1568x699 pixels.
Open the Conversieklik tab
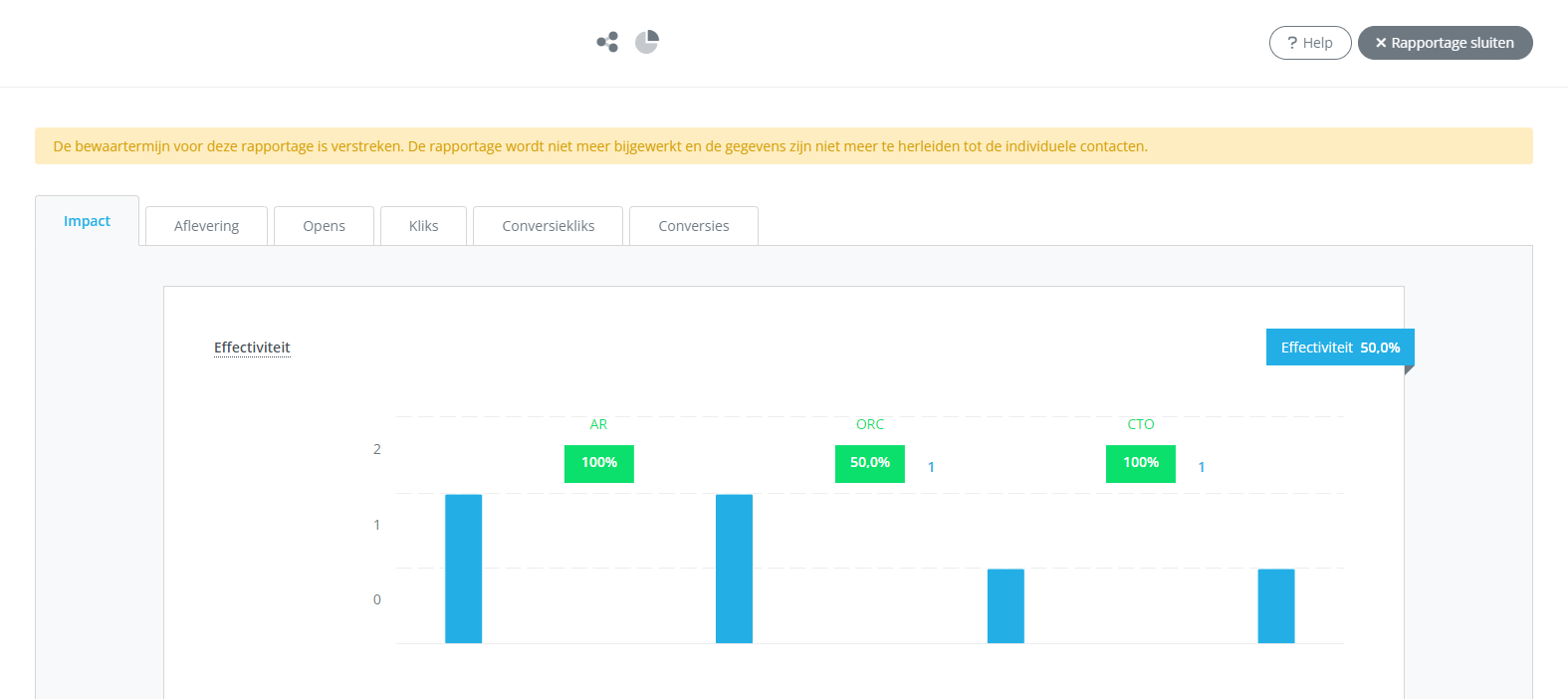548,226
